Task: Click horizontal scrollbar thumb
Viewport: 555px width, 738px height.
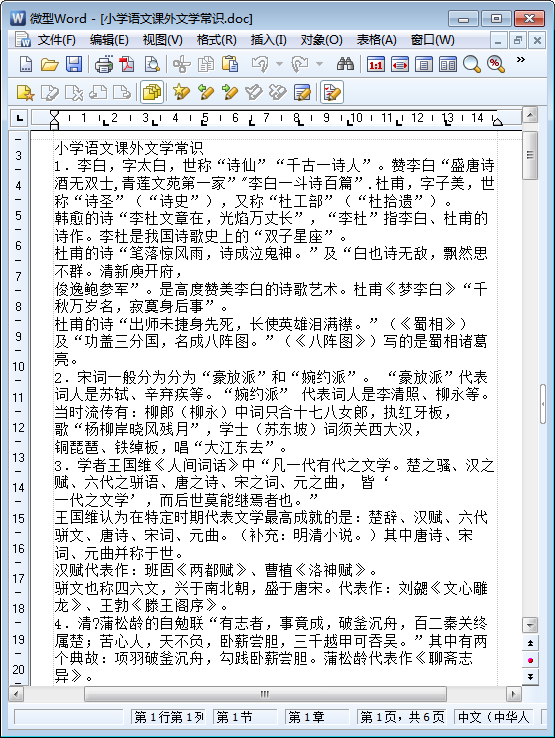Action: point(265,694)
